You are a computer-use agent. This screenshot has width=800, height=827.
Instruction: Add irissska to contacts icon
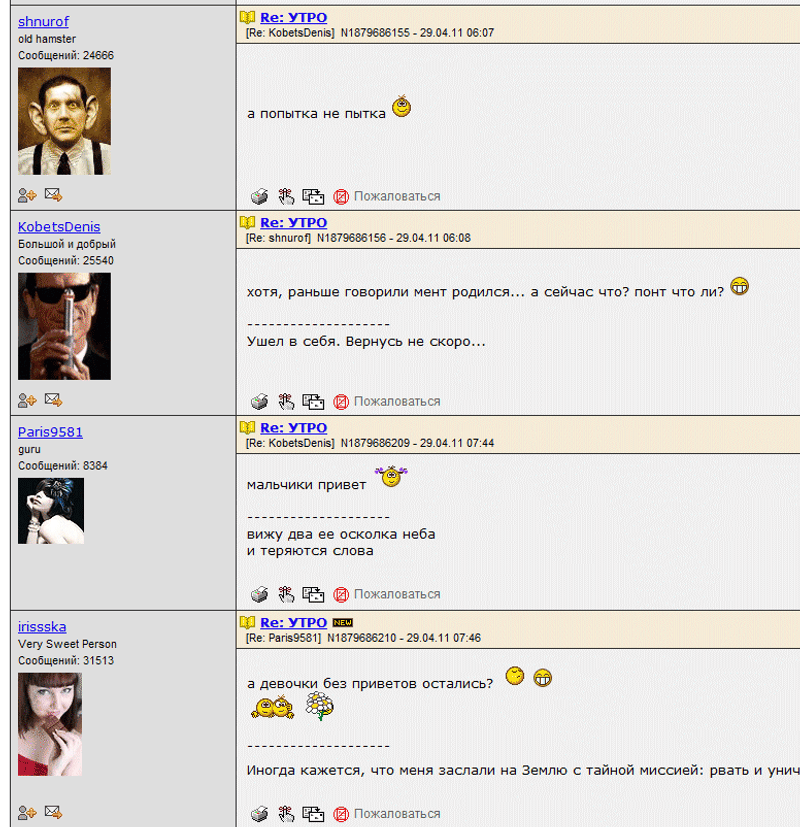tap(27, 812)
